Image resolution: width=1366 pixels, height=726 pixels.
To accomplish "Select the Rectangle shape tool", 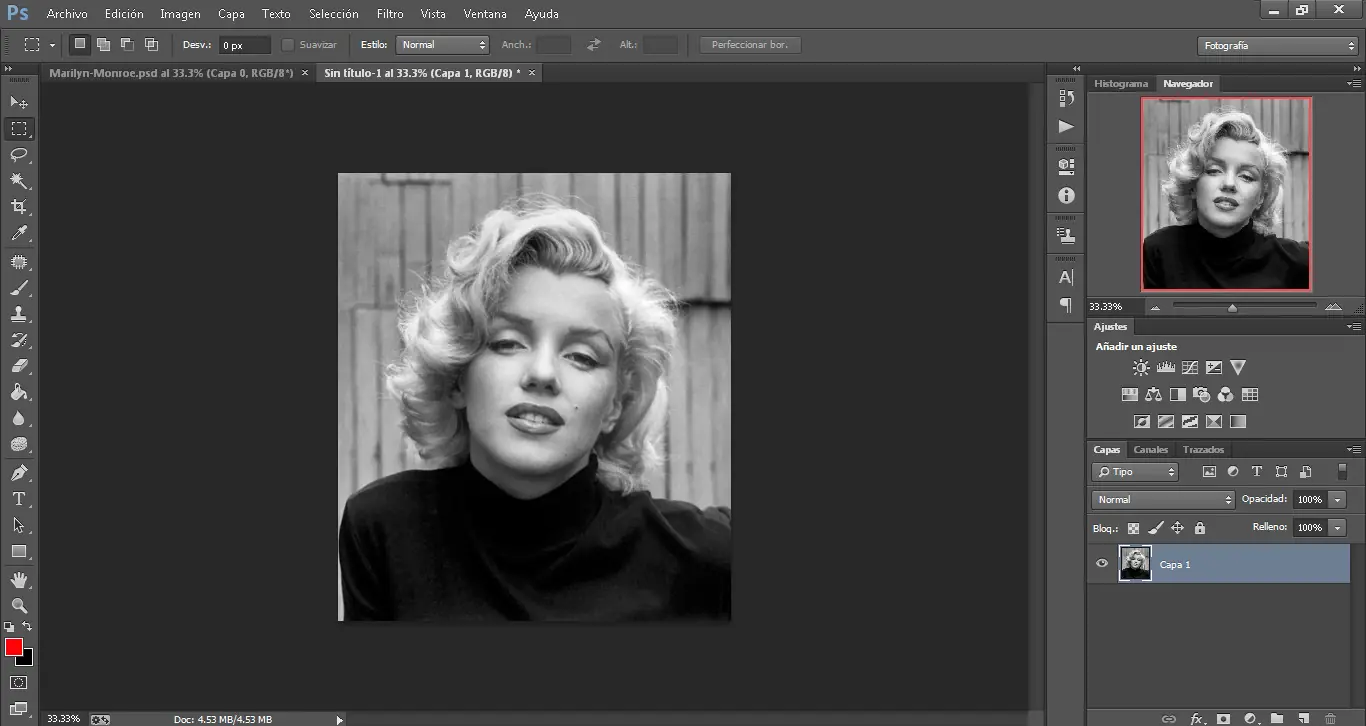I will pyautogui.click(x=19, y=551).
